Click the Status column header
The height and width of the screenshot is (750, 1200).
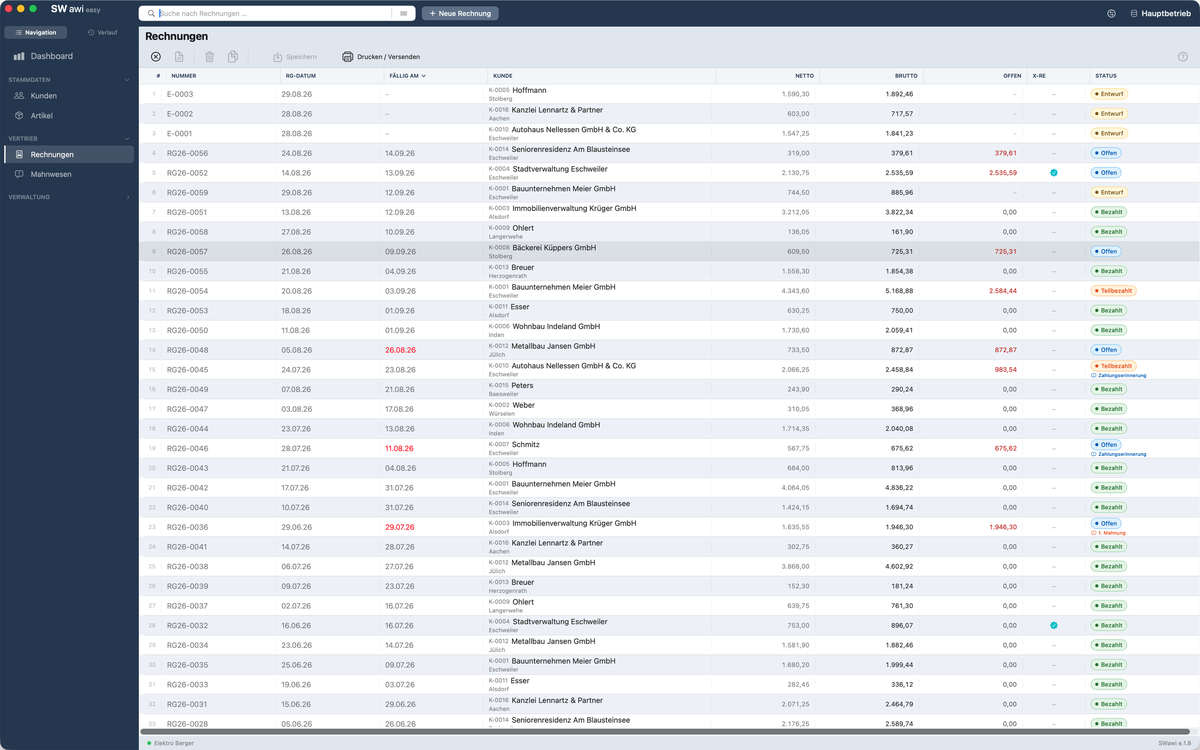1106,76
